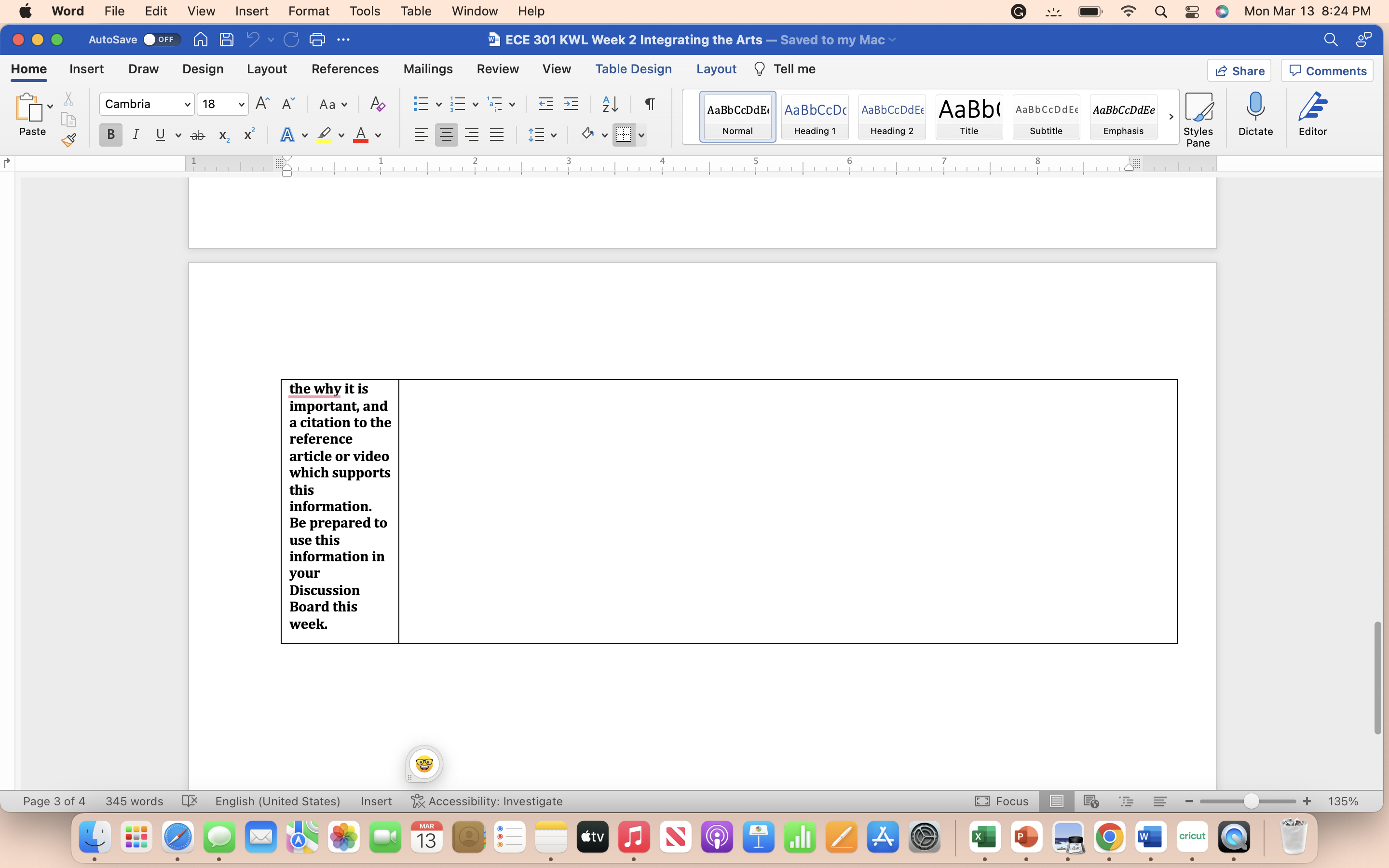
Task: Expand the font color dropdown arrow
Action: pyautogui.click(x=378, y=135)
